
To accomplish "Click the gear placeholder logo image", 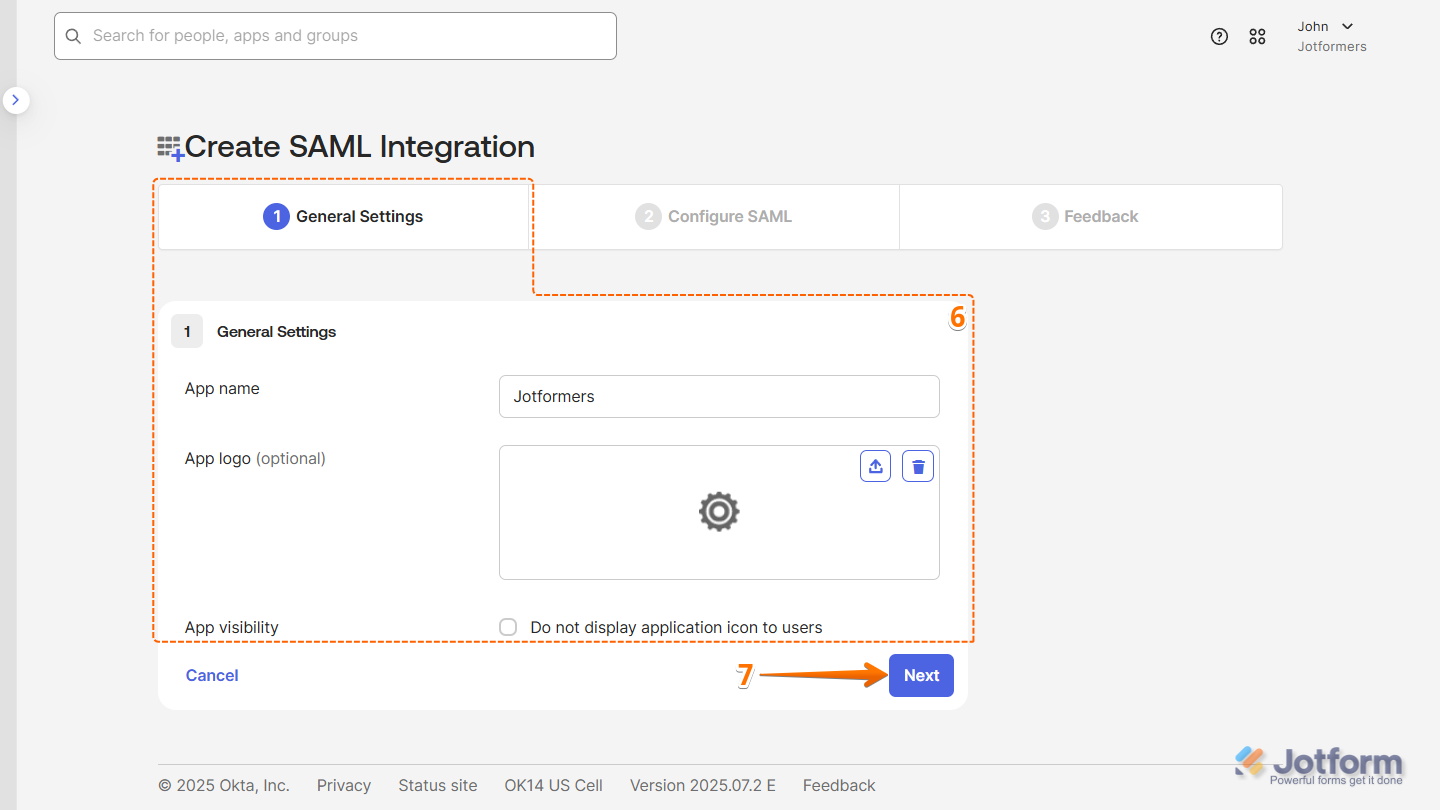I will [719, 511].
